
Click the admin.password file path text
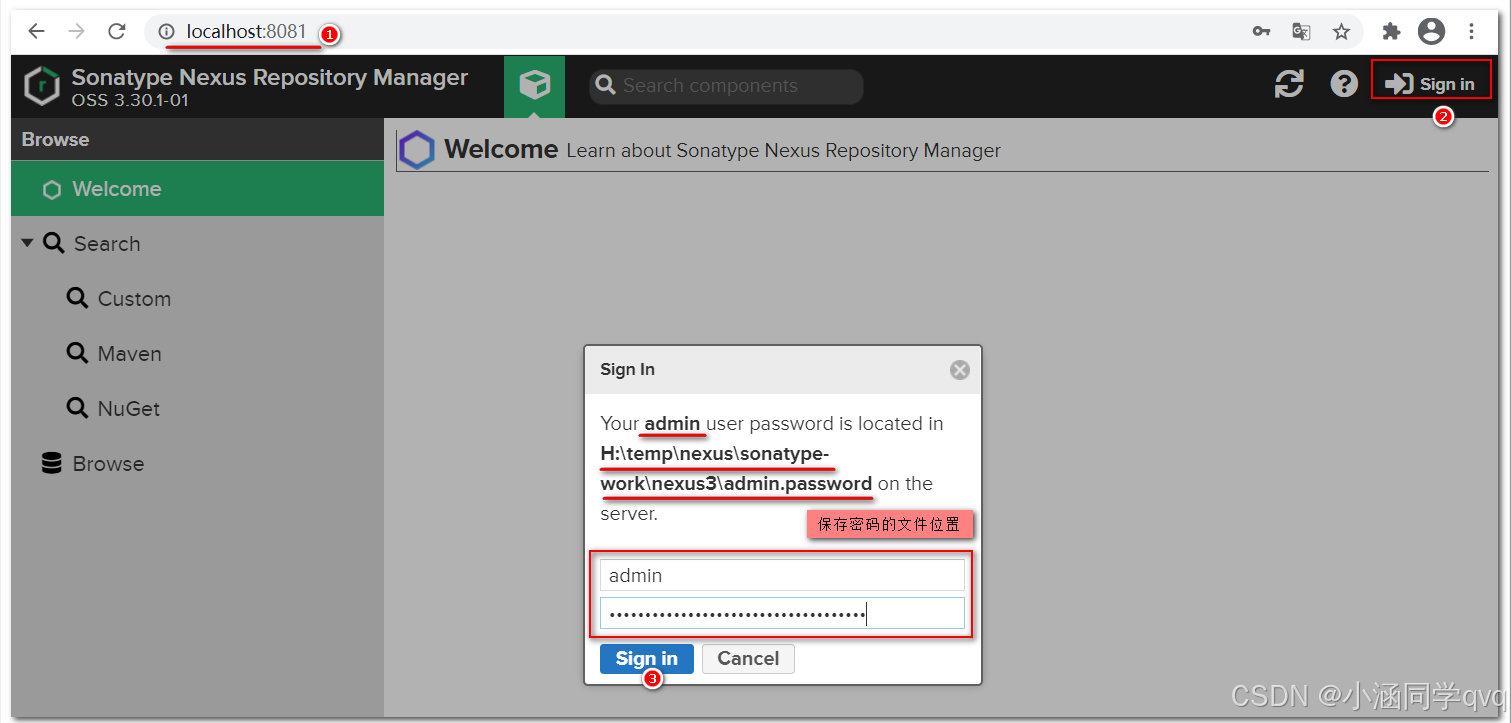click(736, 469)
